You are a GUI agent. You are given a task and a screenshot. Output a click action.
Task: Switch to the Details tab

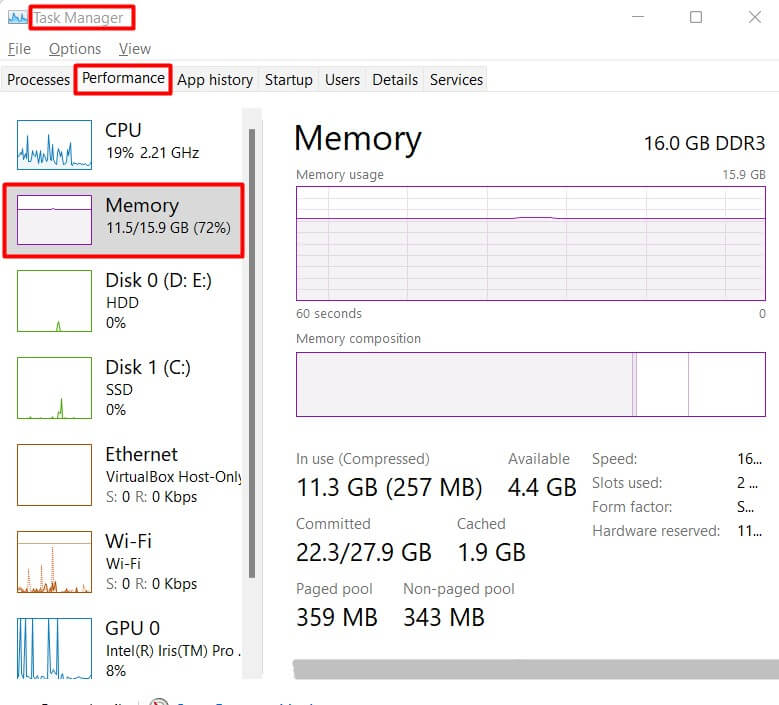(x=395, y=79)
